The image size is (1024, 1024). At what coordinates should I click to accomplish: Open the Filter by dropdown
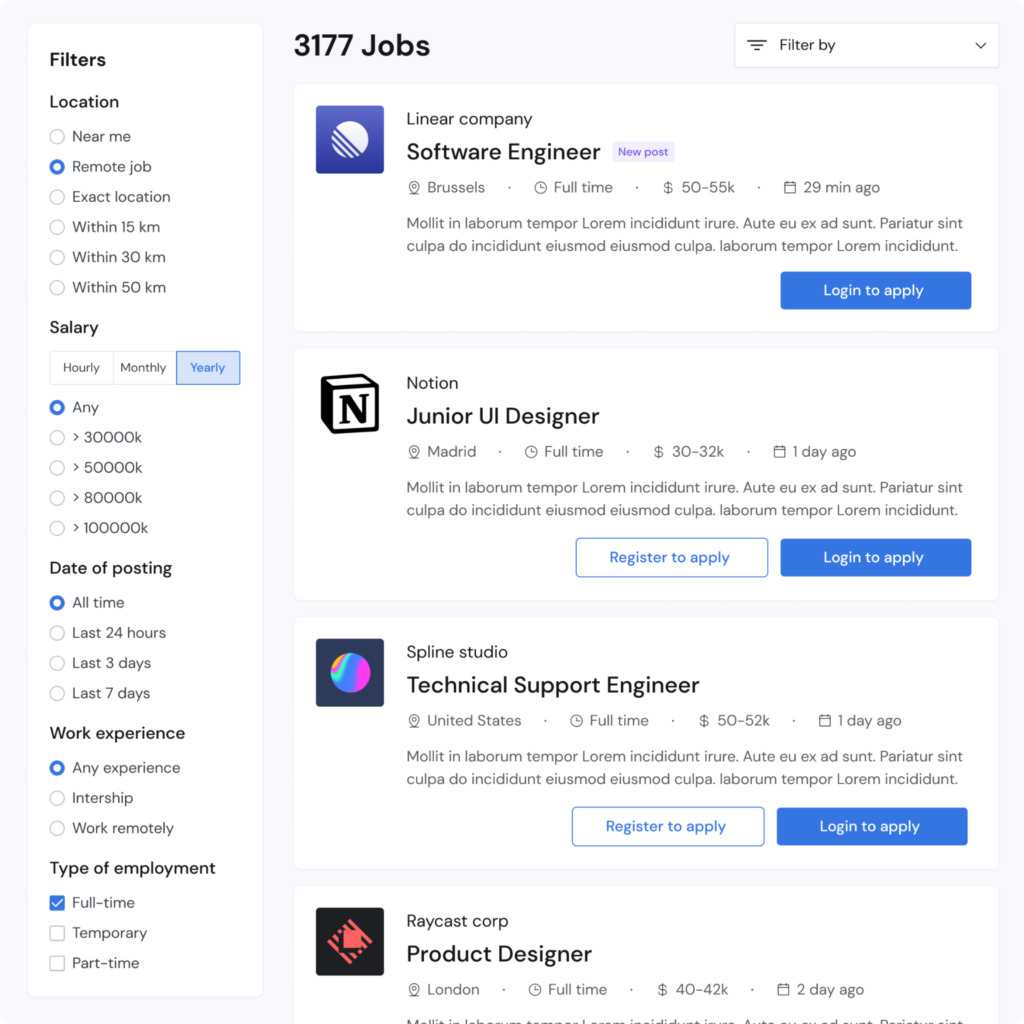click(x=866, y=46)
